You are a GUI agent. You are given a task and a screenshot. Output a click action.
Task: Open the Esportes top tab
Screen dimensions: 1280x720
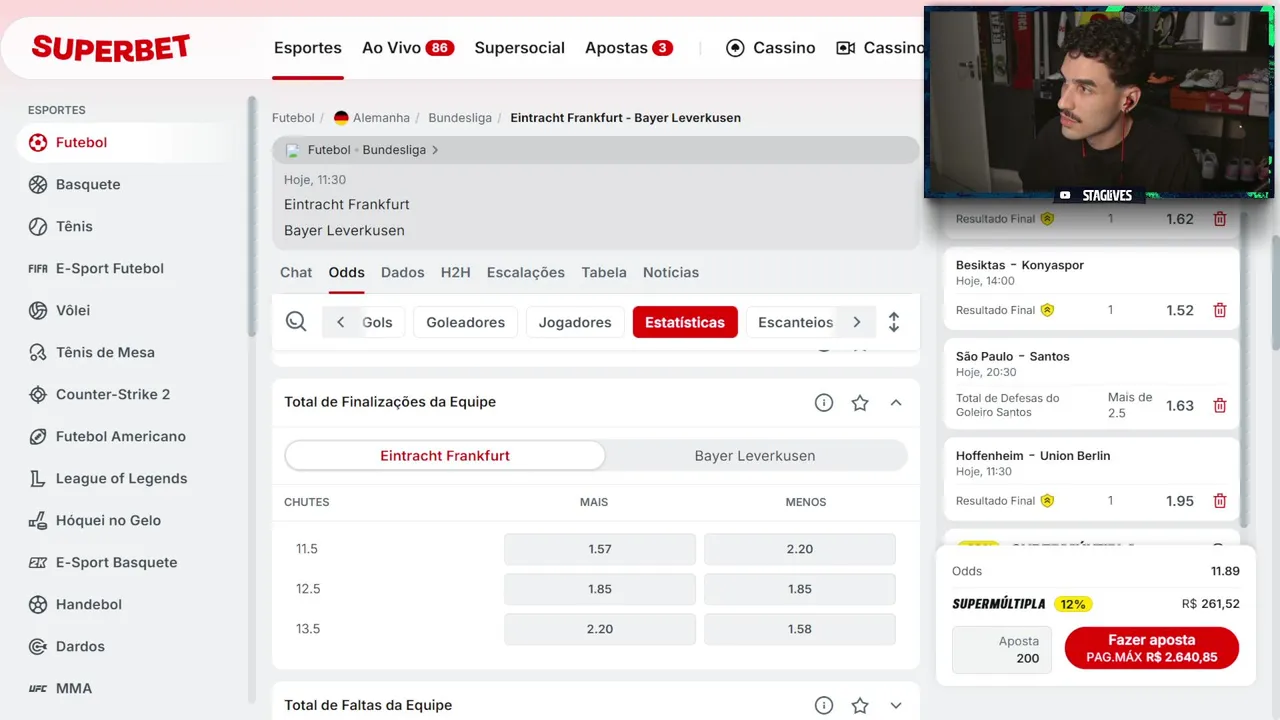[308, 48]
